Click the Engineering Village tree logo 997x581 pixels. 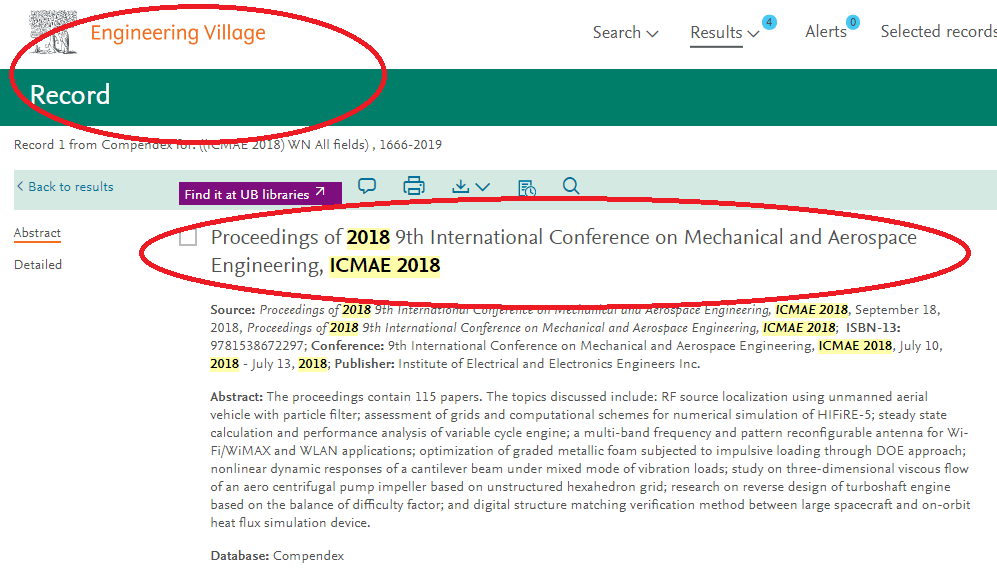(53, 32)
